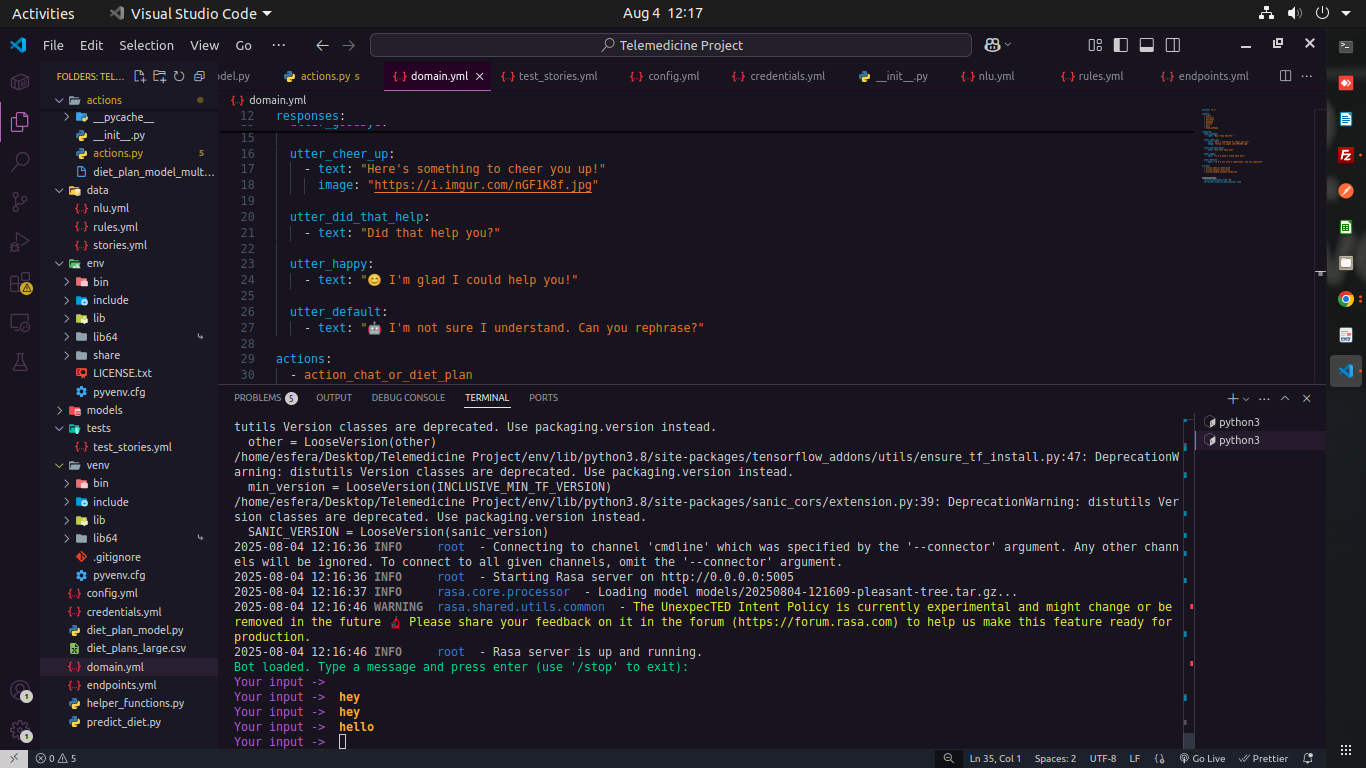Open the new terminal launch profile dropdown
Image resolution: width=1366 pixels, height=768 pixels.
click(1246, 398)
